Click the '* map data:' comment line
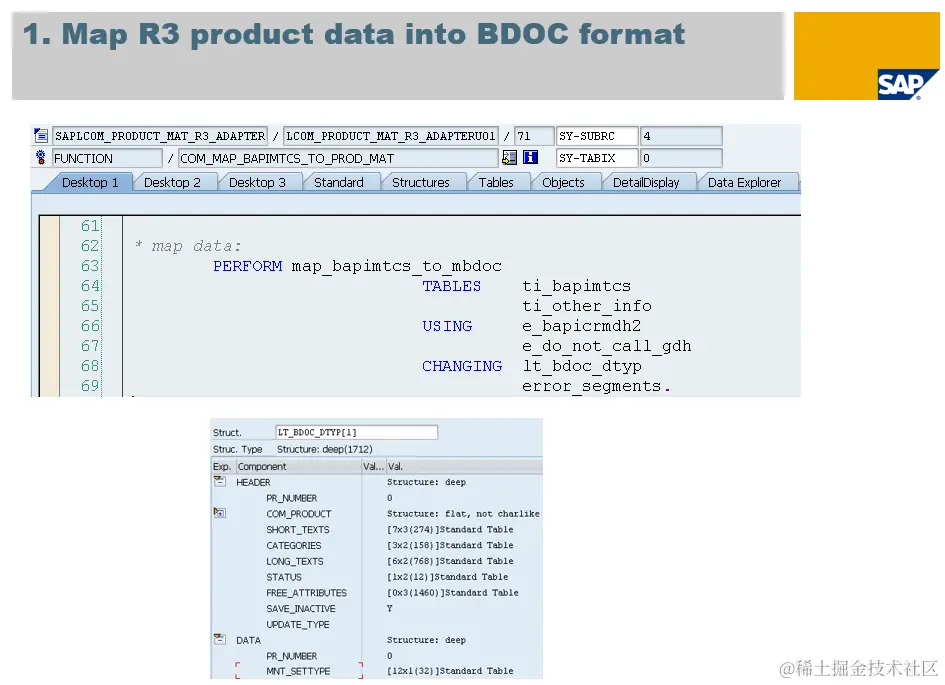 [188, 246]
